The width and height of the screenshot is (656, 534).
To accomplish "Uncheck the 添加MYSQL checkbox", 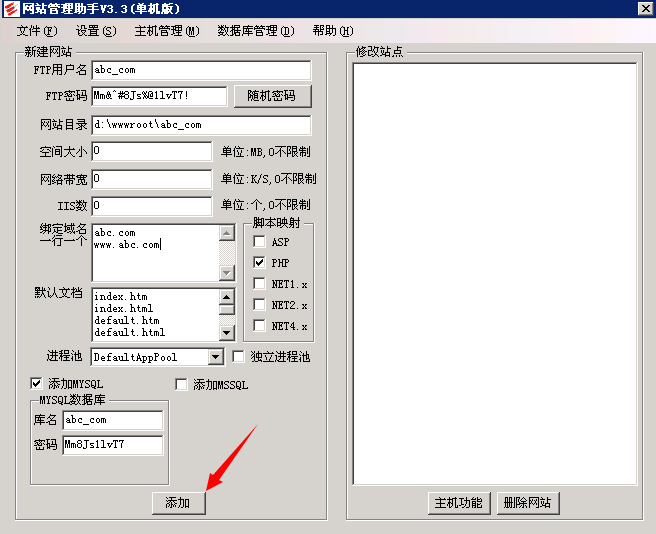I will click(x=36, y=383).
